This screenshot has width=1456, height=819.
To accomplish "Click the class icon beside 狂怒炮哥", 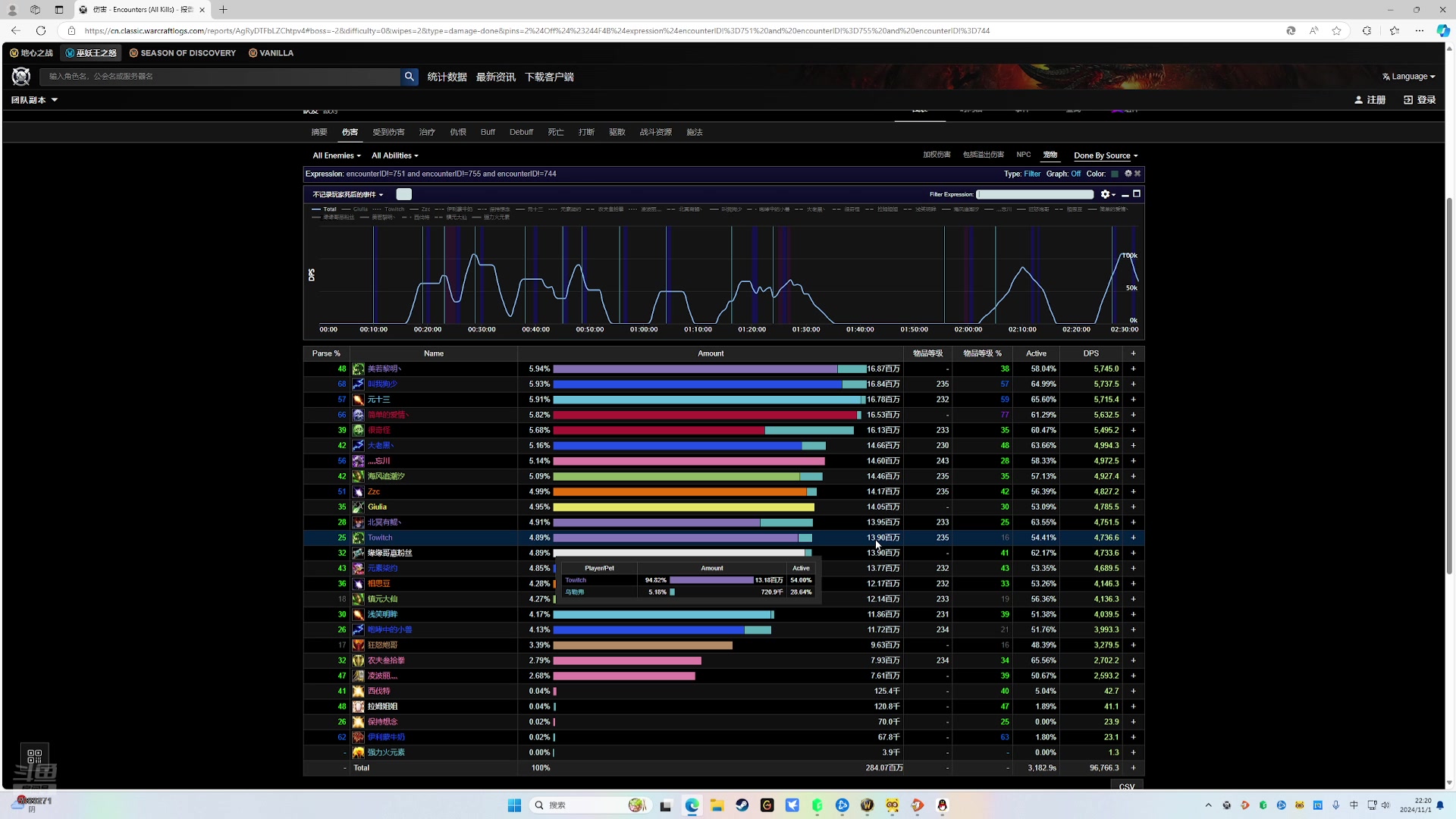I will [x=358, y=645].
